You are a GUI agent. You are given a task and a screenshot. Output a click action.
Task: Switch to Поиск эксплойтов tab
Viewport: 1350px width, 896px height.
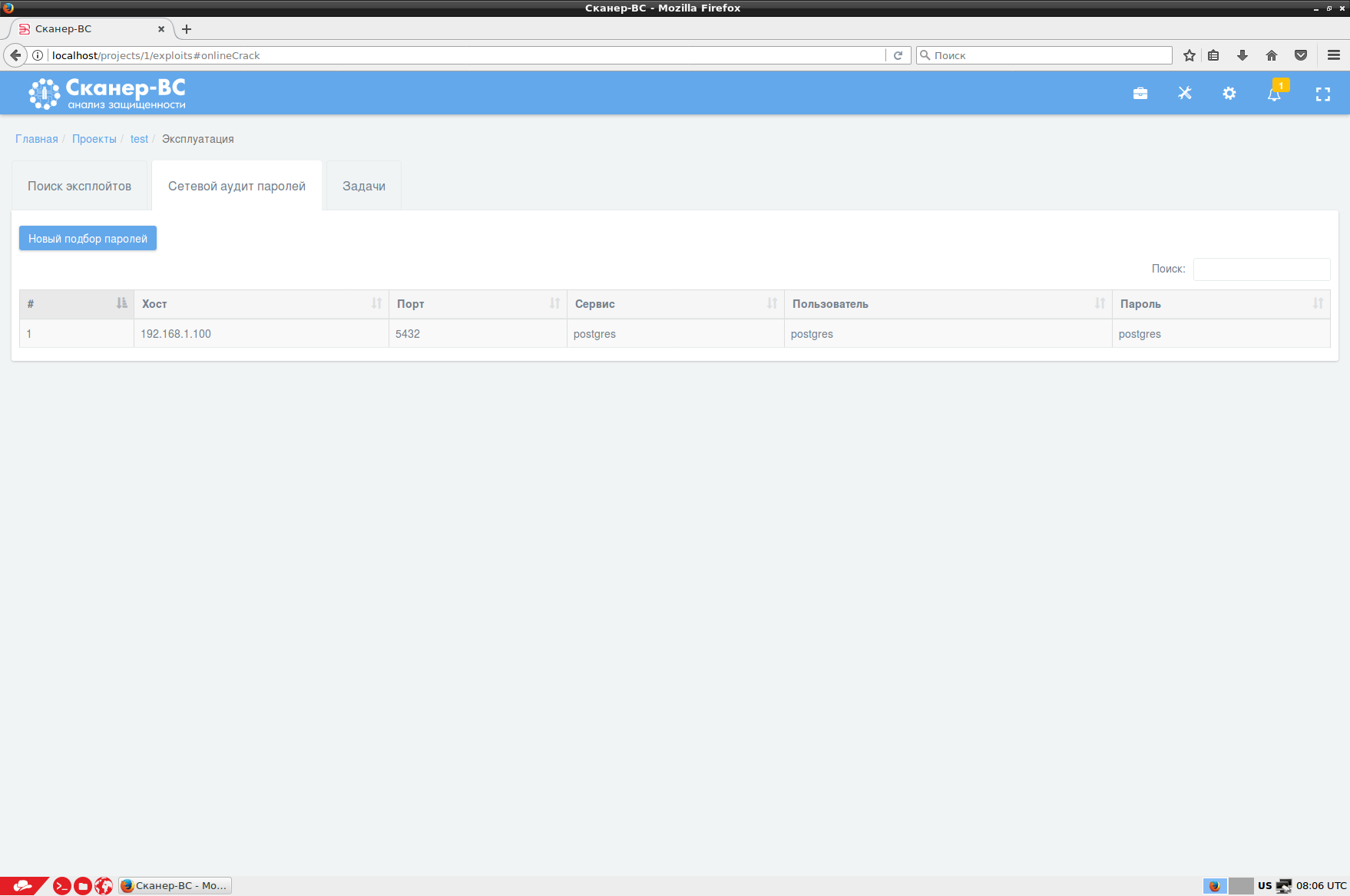pos(79,186)
